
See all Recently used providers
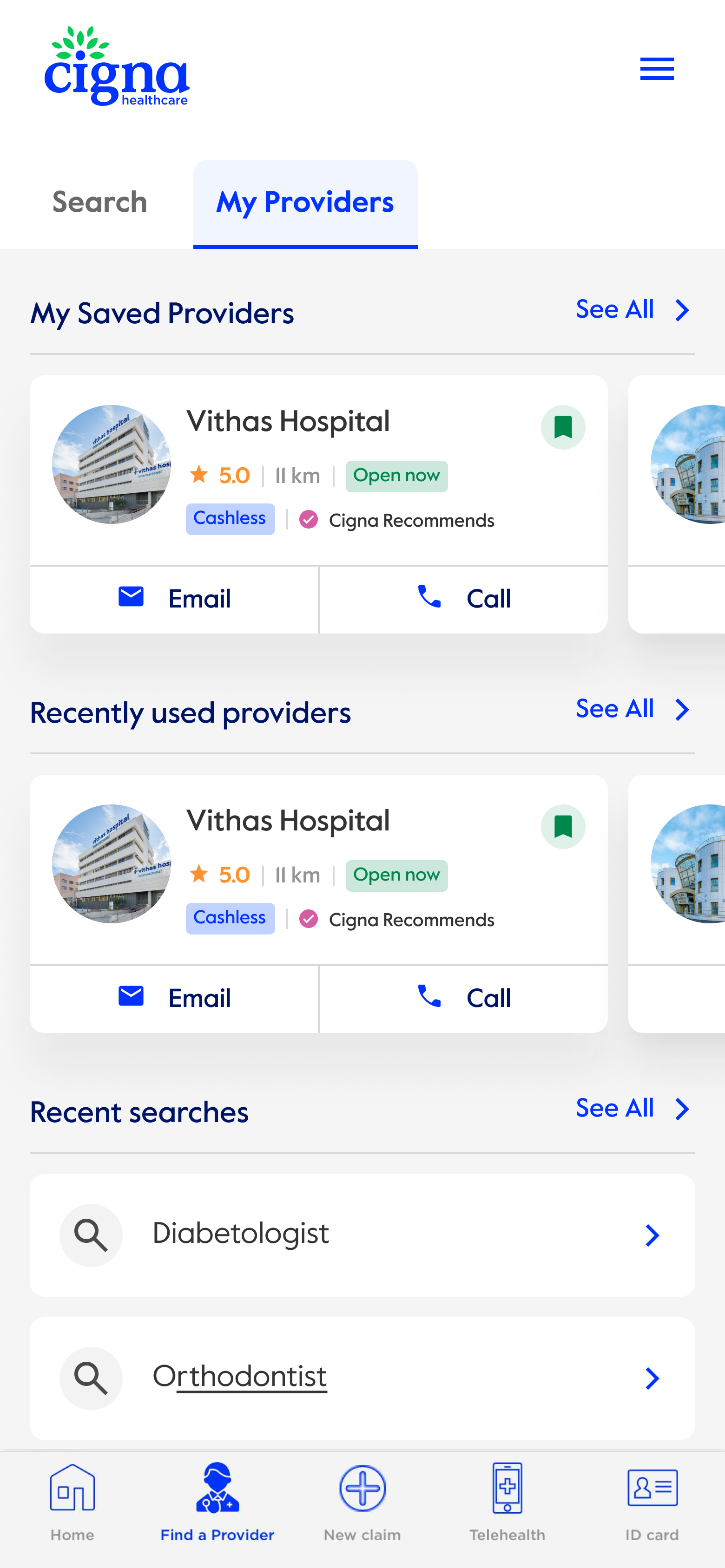pyautogui.click(x=632, y=709)
